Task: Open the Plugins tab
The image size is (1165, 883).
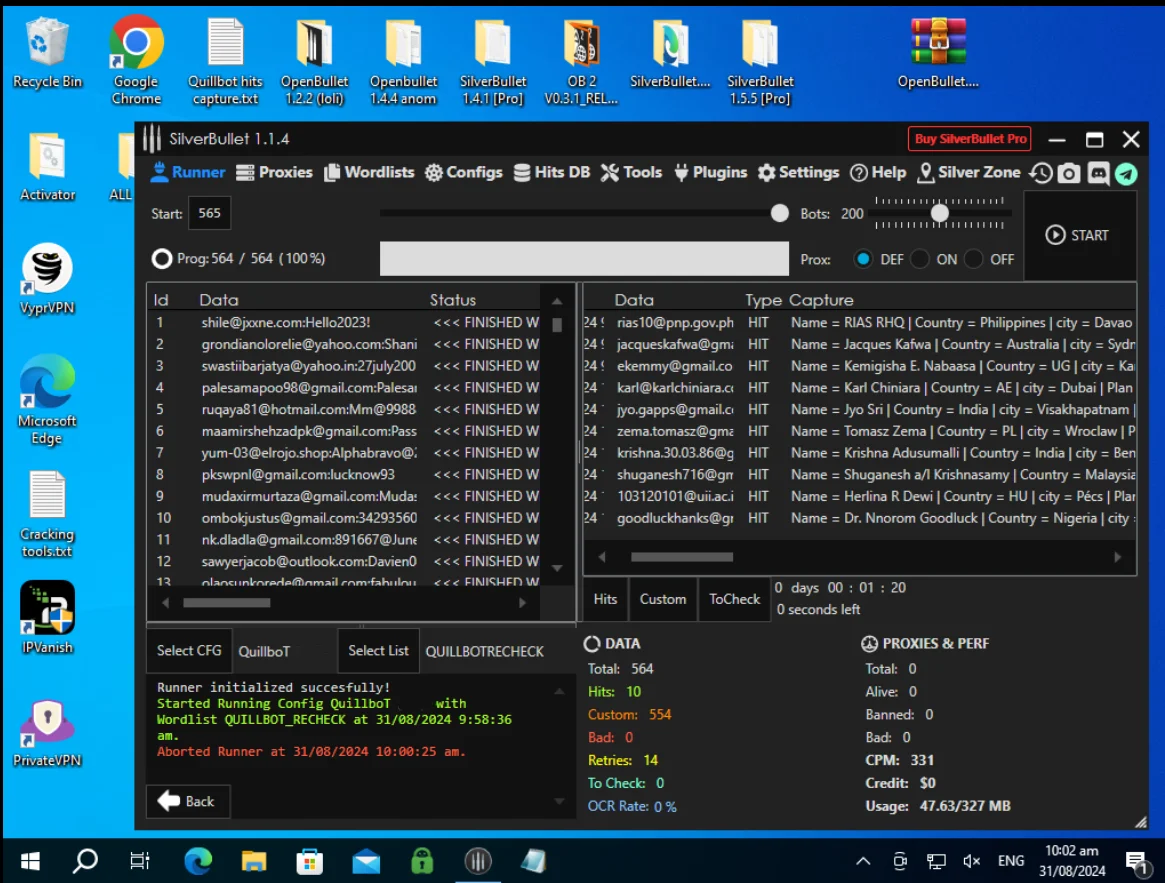Action: (x=710, y=172)
